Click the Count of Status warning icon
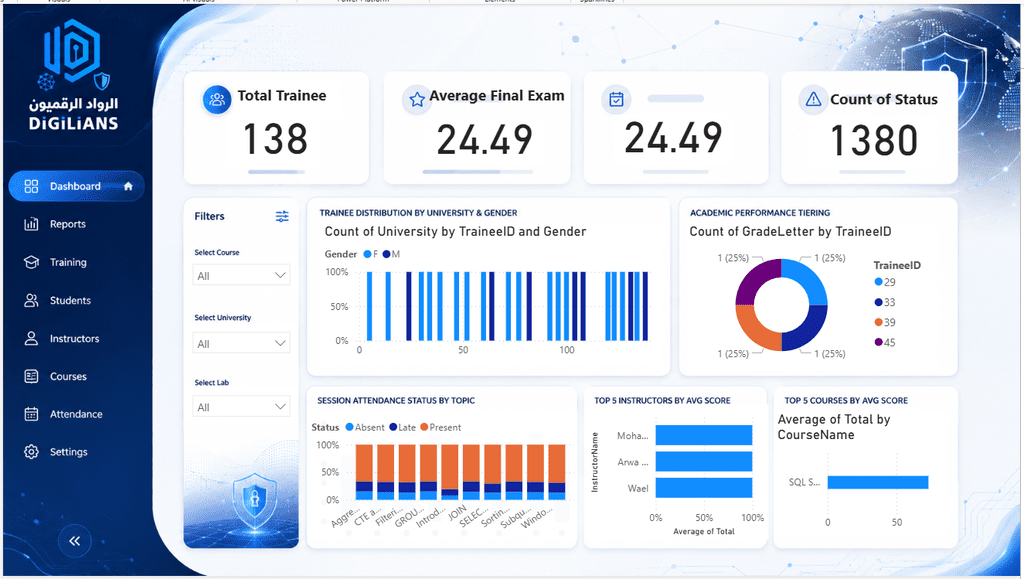 click(x=813, y=99)
